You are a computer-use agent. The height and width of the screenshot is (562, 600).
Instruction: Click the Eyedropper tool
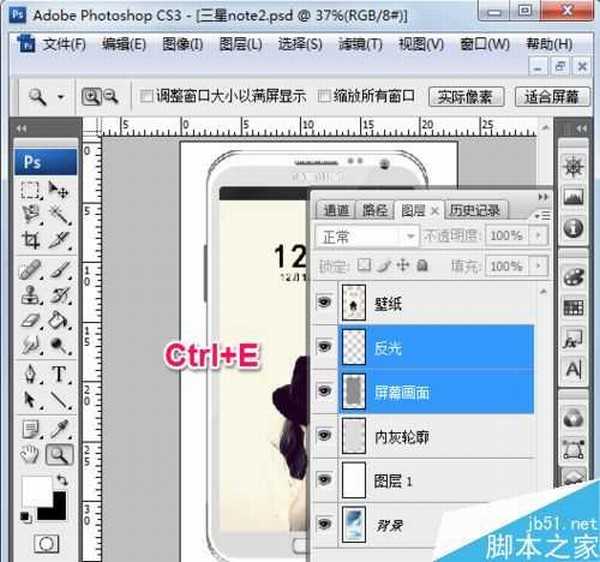(59, 428)
